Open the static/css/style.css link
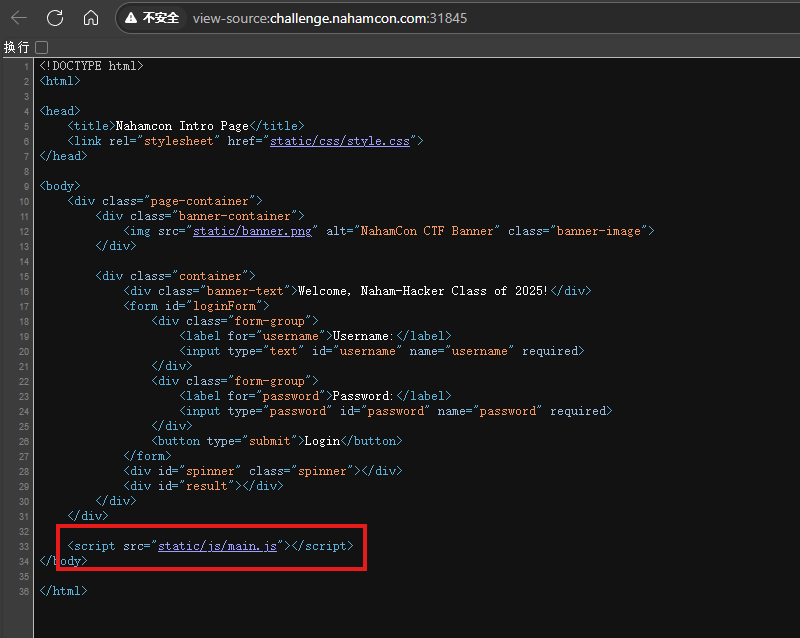This screenshot has height=638, width=800. [340, 141]
